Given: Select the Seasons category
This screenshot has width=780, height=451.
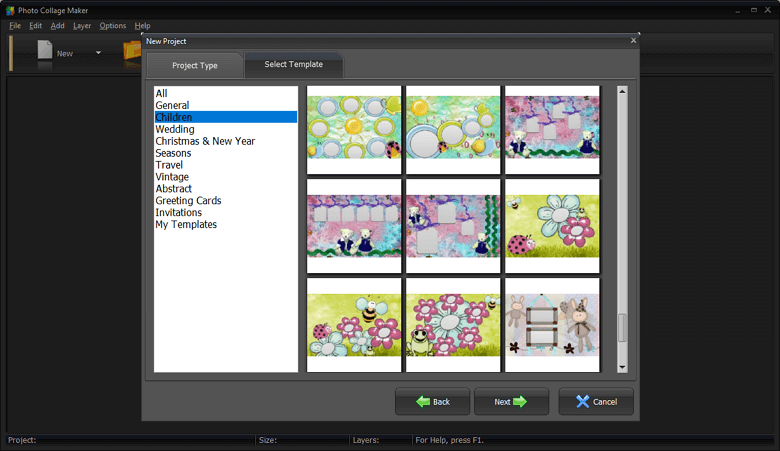Looking at the screenshot, I should coord(226,153).
